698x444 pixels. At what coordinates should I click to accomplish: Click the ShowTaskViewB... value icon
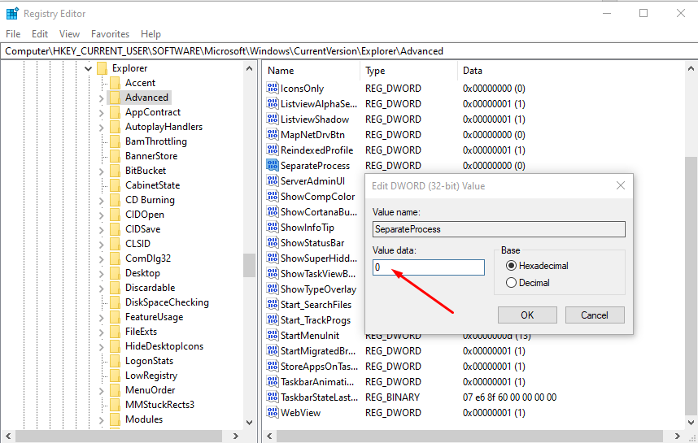(x=272, y=273)
